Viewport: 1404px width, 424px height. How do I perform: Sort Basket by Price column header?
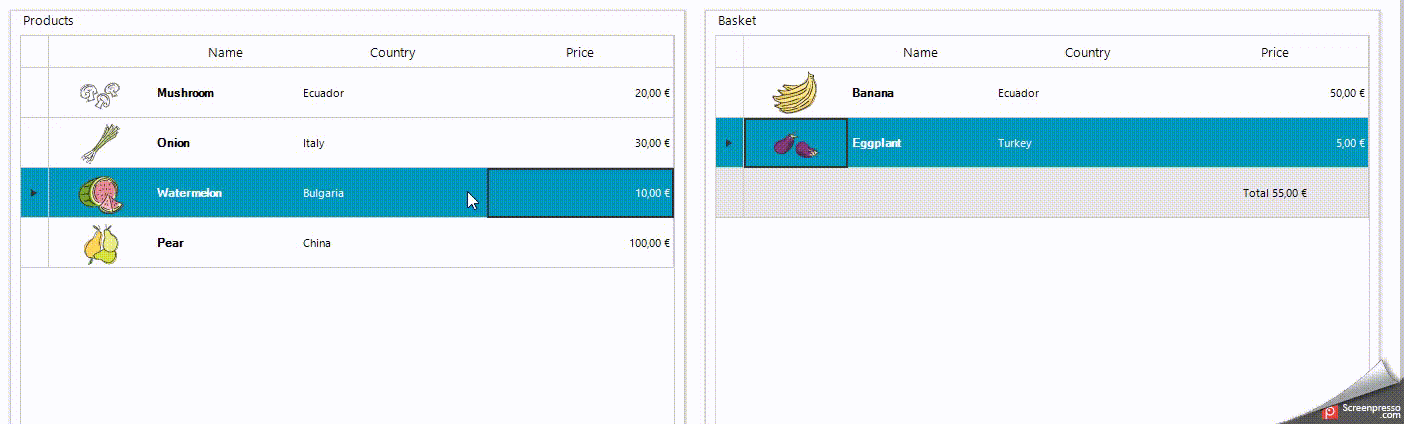(x=1274, y=53)
